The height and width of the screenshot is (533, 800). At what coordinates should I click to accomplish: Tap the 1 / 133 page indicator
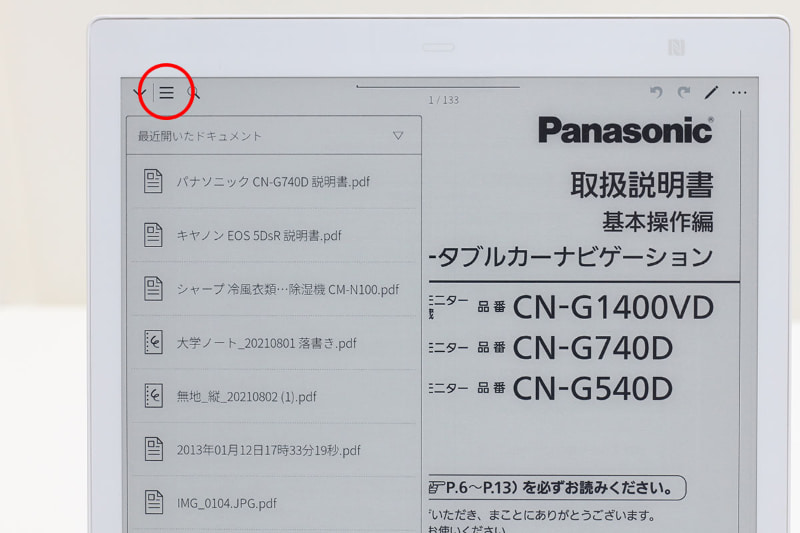443,100
